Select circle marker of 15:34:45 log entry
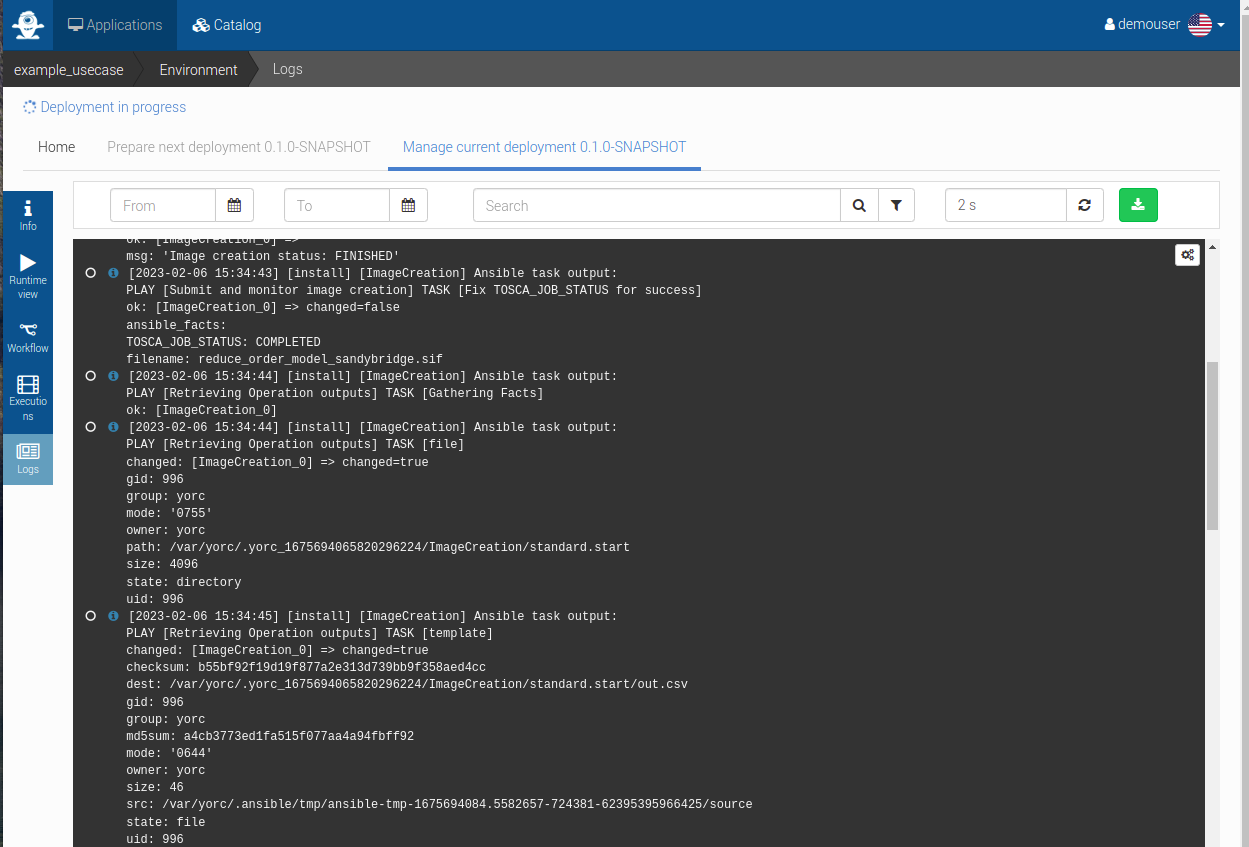1249x847 pixels. click(91, 616)
